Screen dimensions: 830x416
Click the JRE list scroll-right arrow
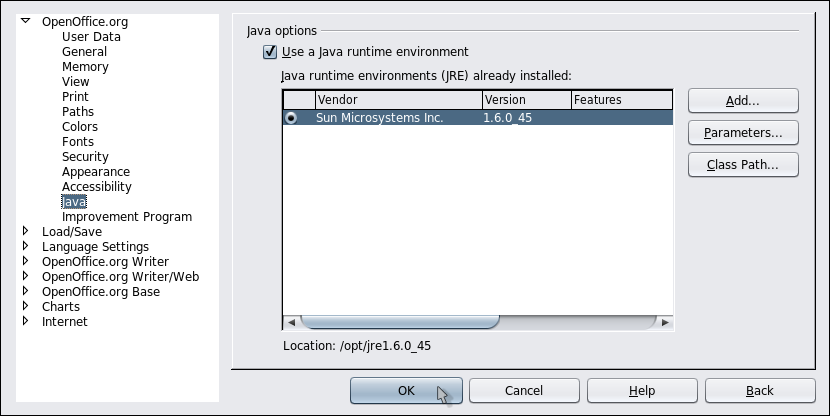665,322
